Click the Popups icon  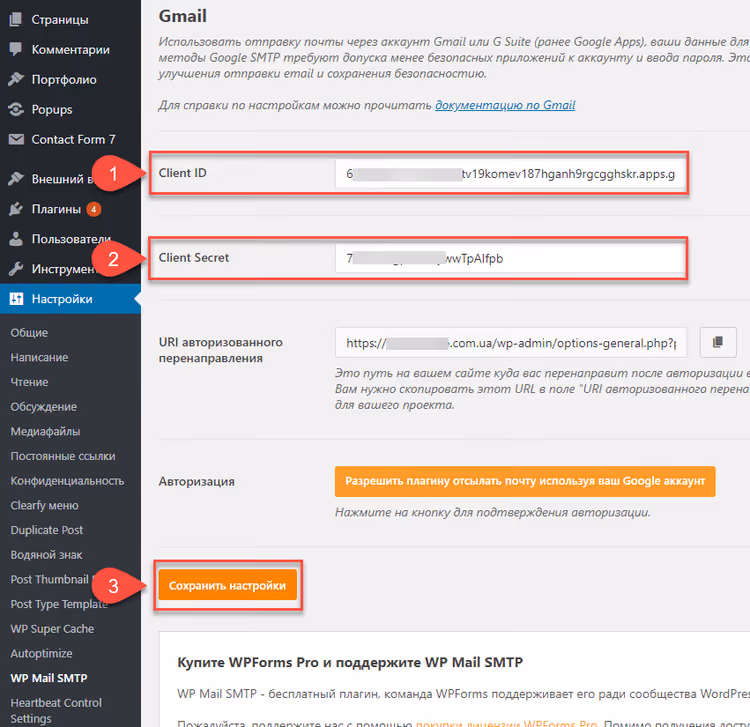click(16, 109)
